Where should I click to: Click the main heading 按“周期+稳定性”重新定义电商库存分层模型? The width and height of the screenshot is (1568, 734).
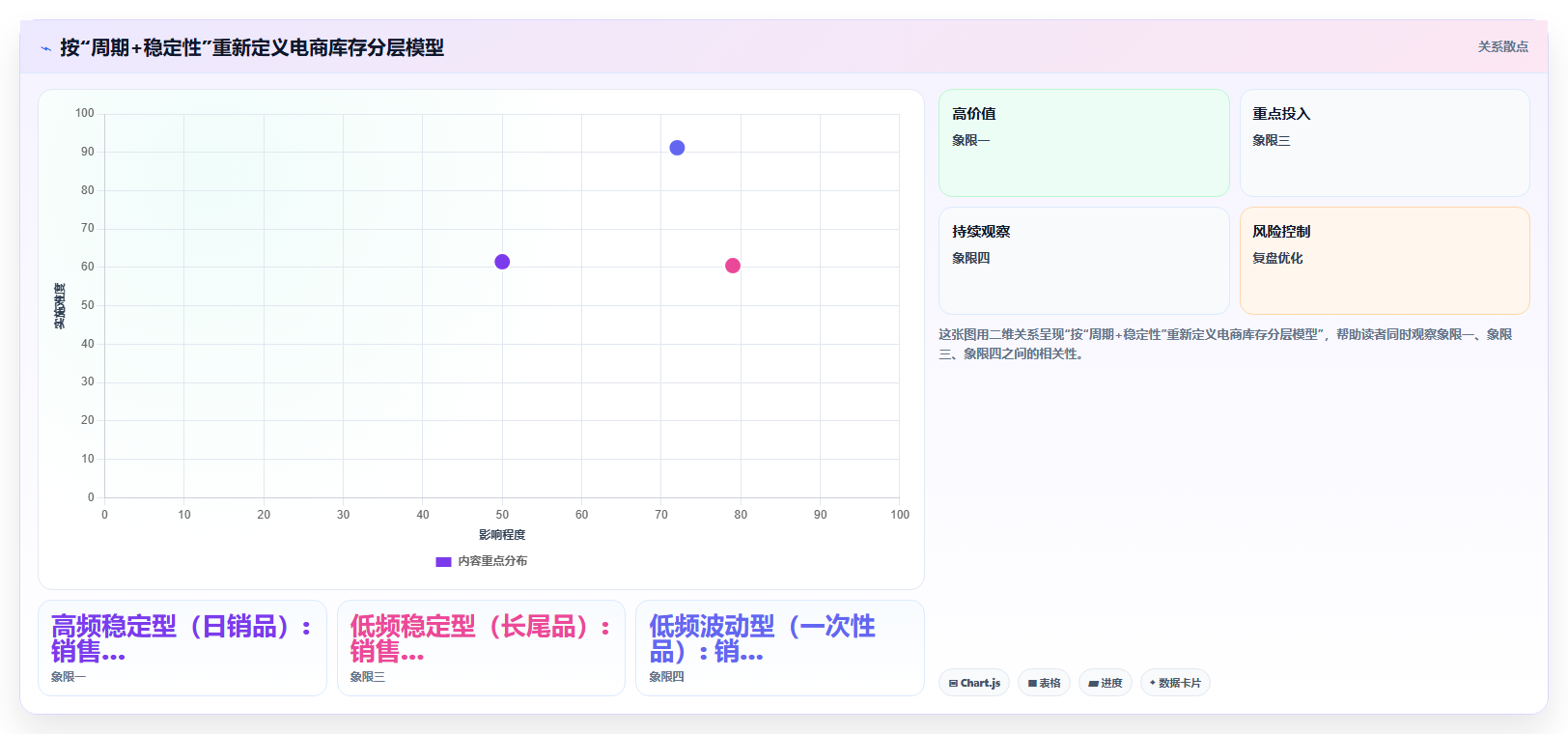click(x=252, y=47)
